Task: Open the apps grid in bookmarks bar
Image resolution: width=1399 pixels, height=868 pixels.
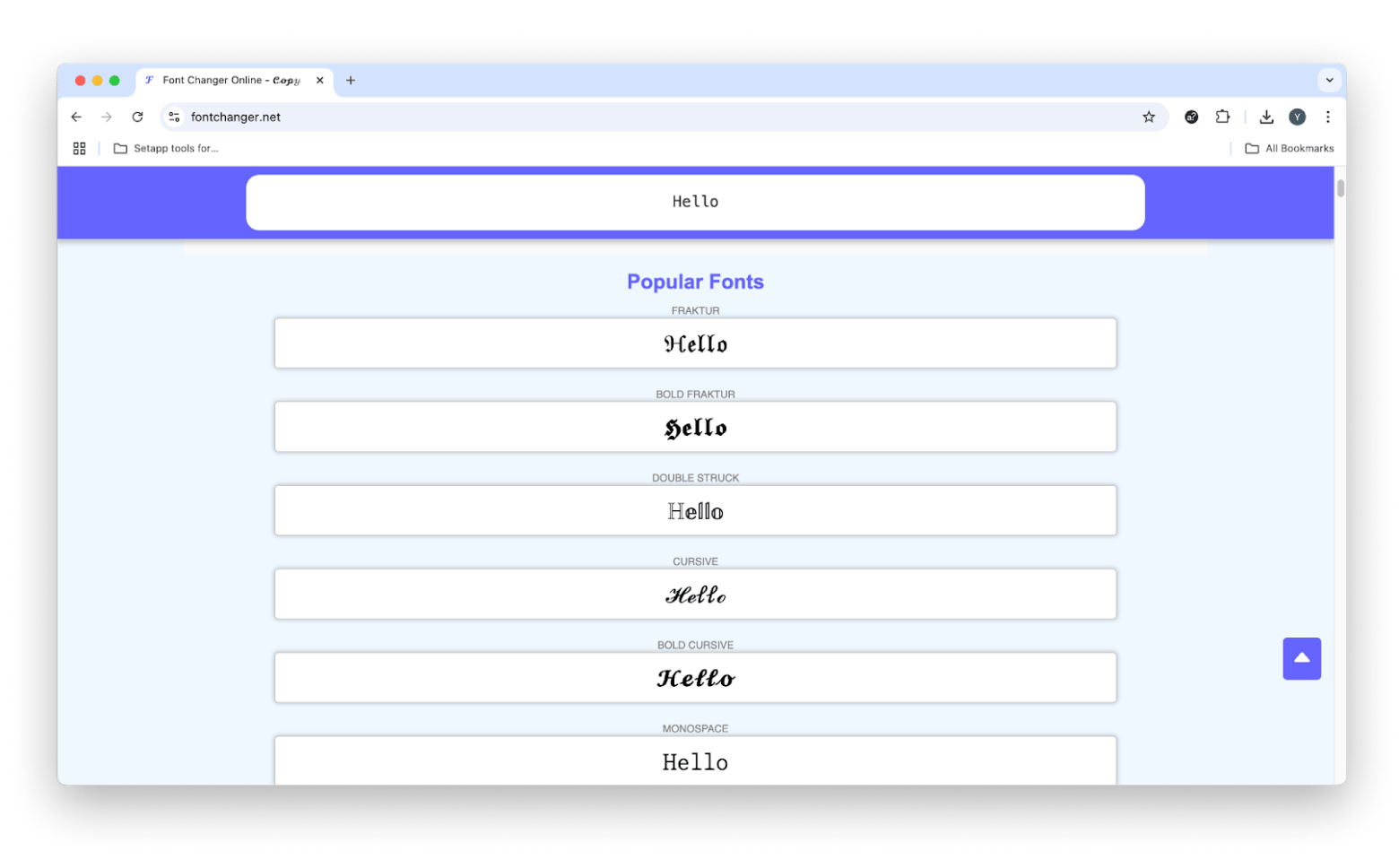Action: [79, 149]
